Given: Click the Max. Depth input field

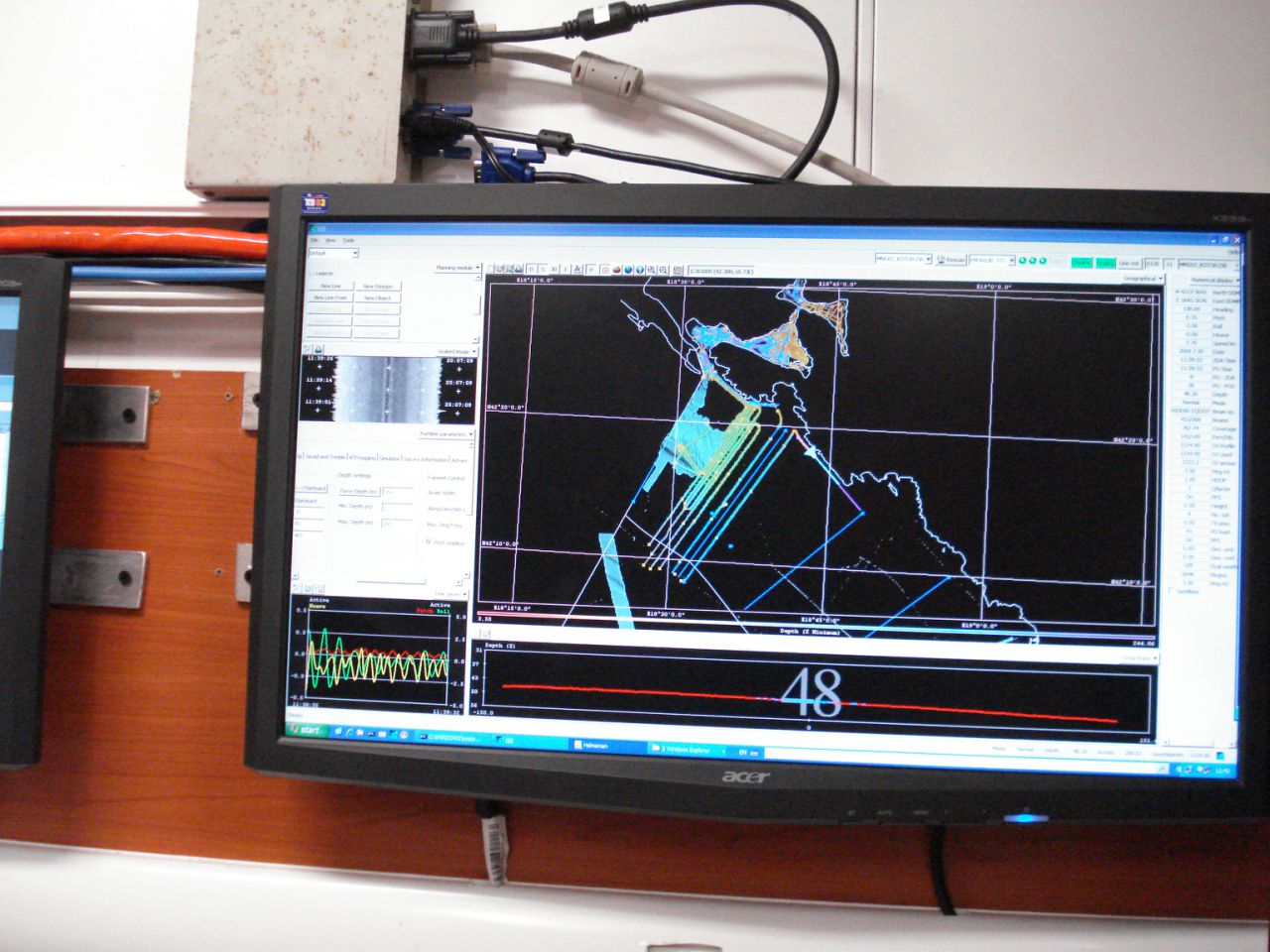Looking at the screenshot, I should [397, 523].
